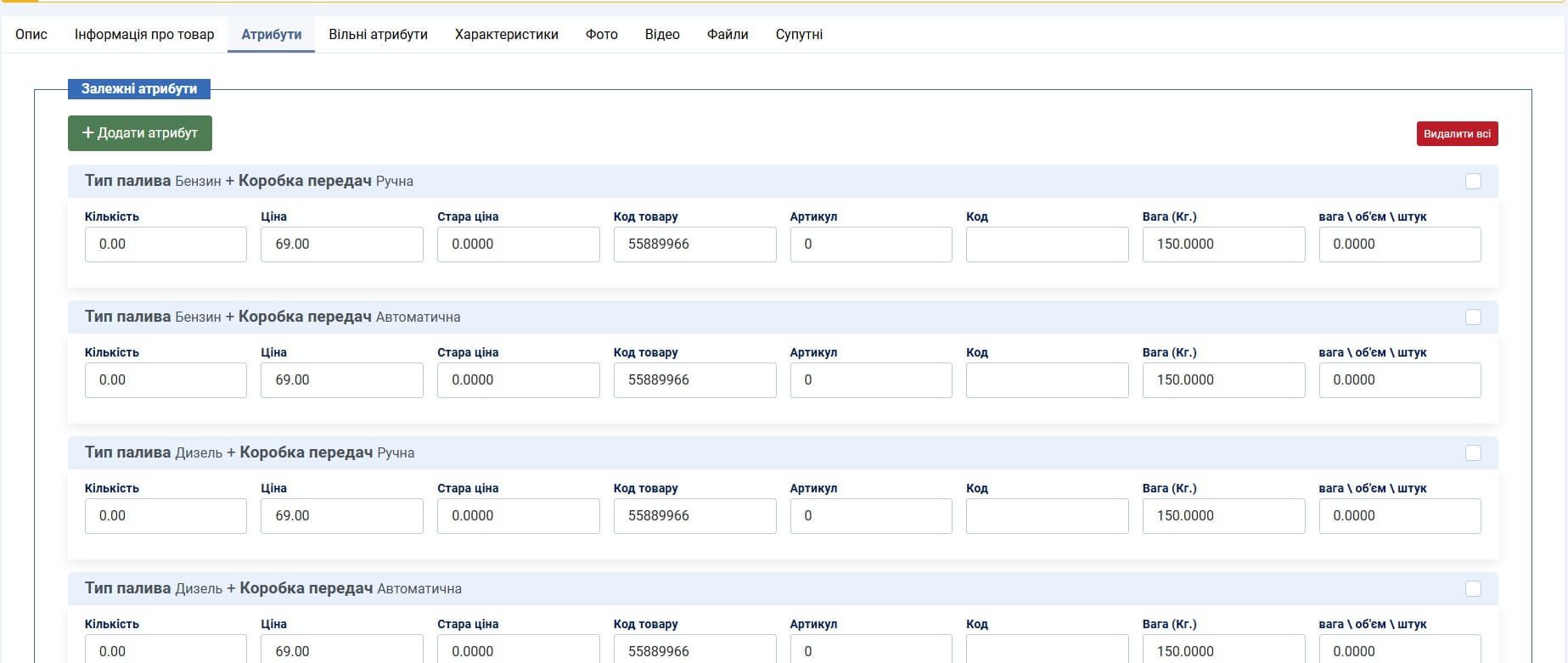Open the Вільні атрибути tab
Image resolution: width=1568 pixels, height=663 pixels.
click(378, 35)
